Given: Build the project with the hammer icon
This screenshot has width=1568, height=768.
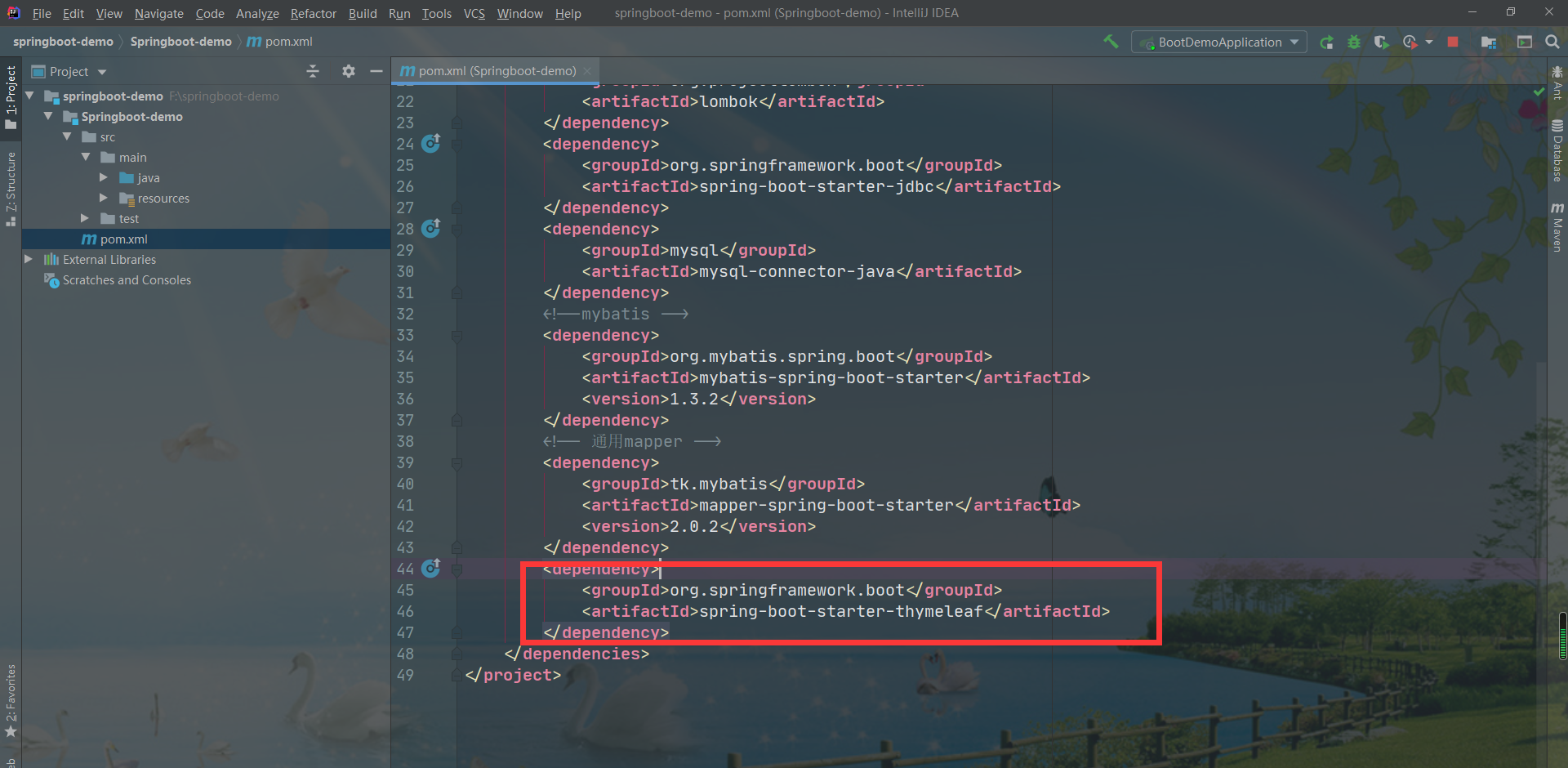Looking at the screenshot, I should pyautogui.click(x=1111, y=42).
